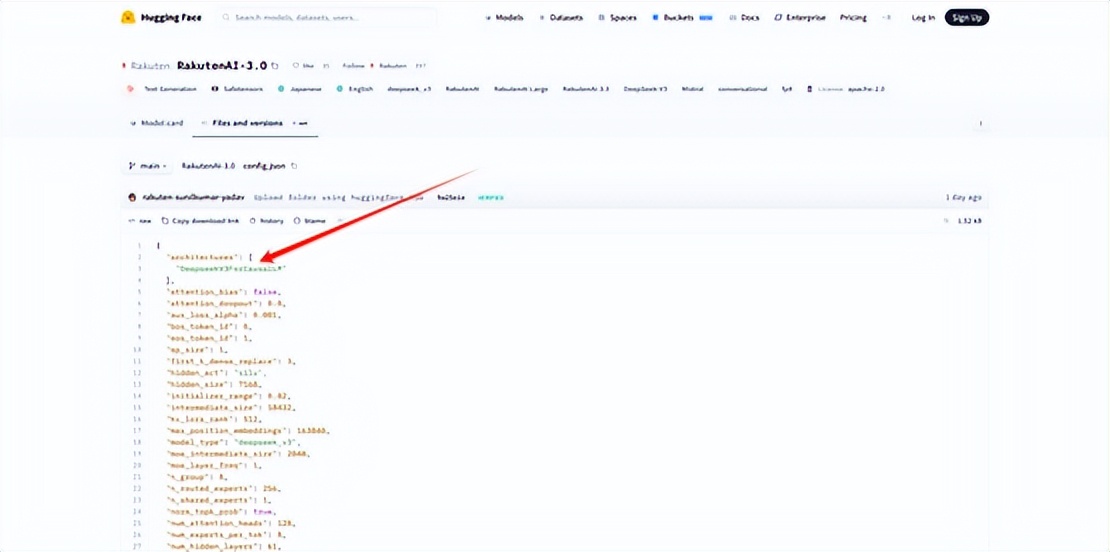Open the License apache-2.0 tag
The height and width of the screenshot is (552, 1110).
(x=846, y=89)
